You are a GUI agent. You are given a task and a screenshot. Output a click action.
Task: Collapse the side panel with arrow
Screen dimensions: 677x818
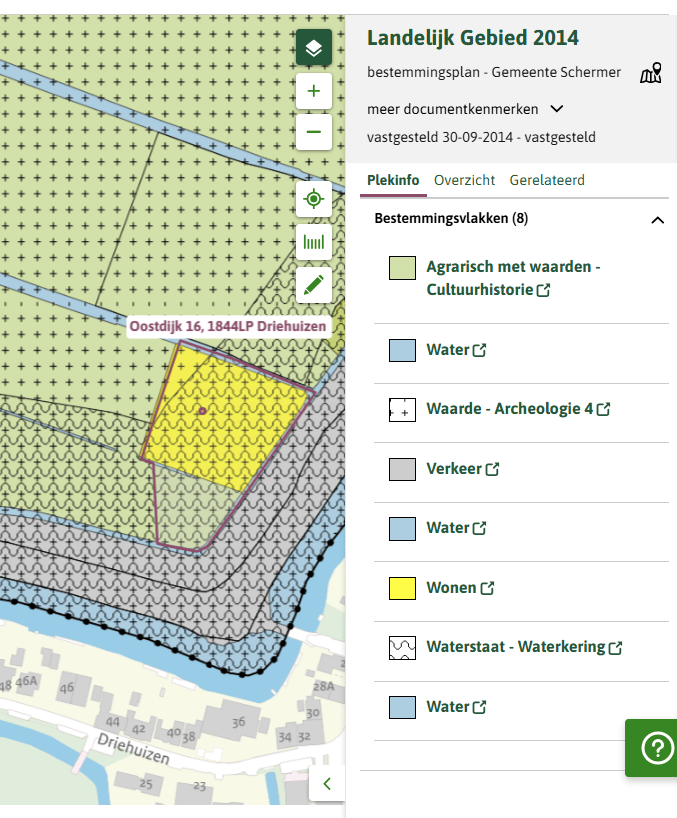pyautogui.click(x=327, y=783)
